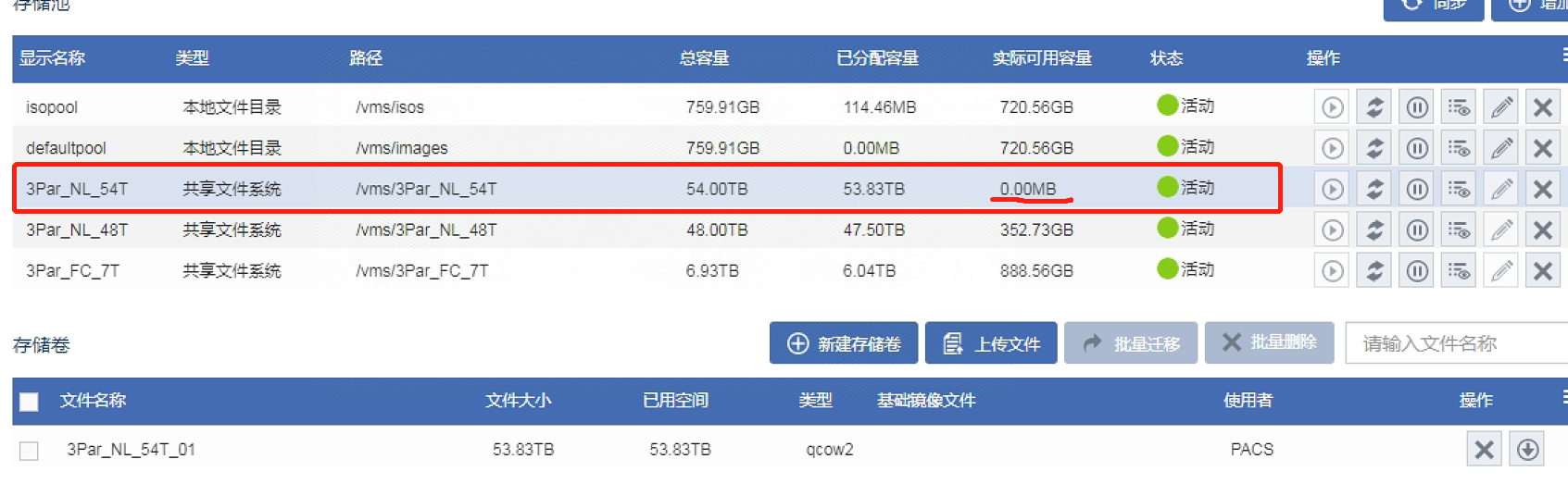Focus the file name search field
This screenshot has height=484, width=1568.
(x=1456, y=343)
